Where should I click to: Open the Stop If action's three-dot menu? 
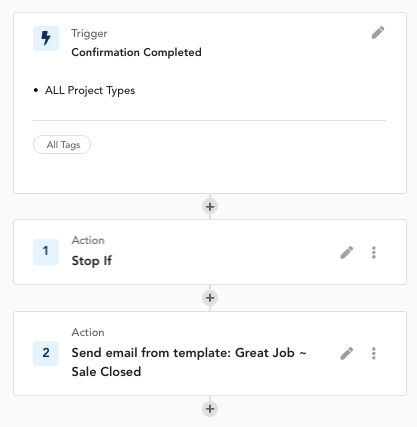374,252
